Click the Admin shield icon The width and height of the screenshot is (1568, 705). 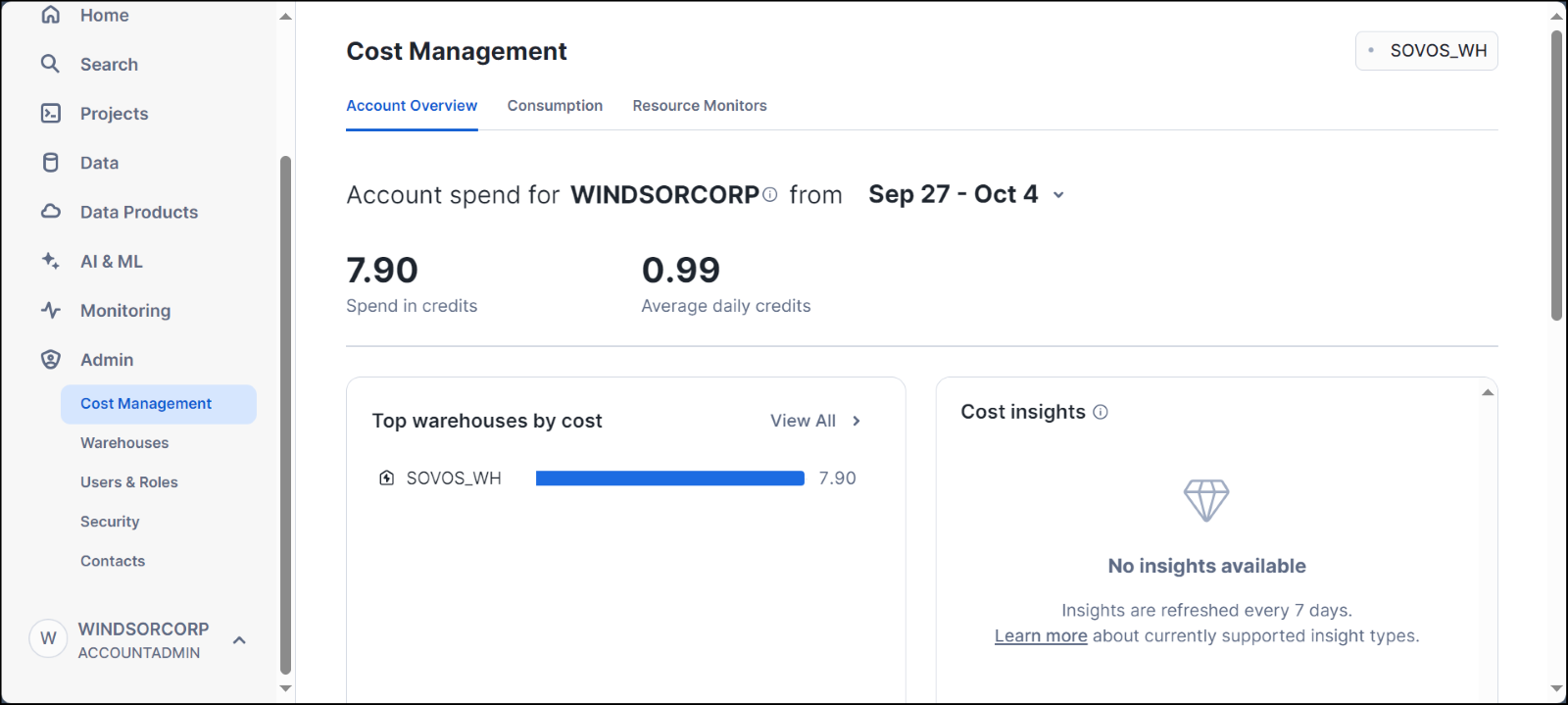51,360
